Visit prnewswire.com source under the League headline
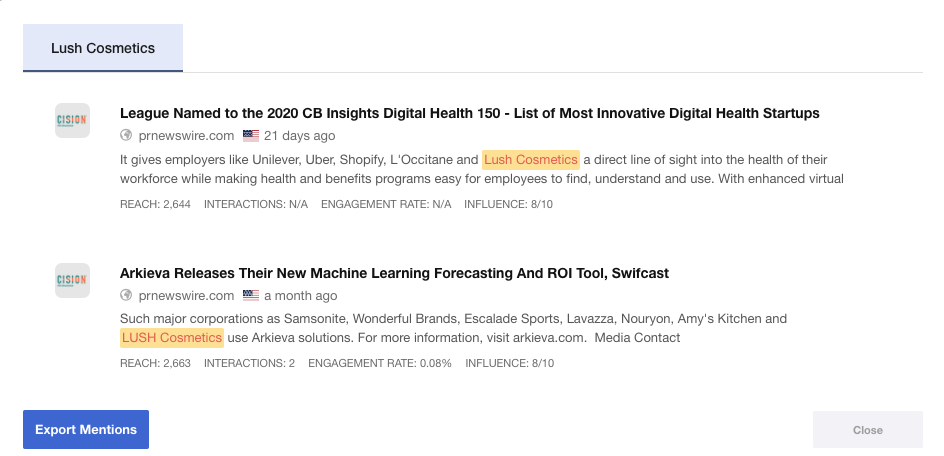The height and width of the screenshot is (456, 944). 186,136
